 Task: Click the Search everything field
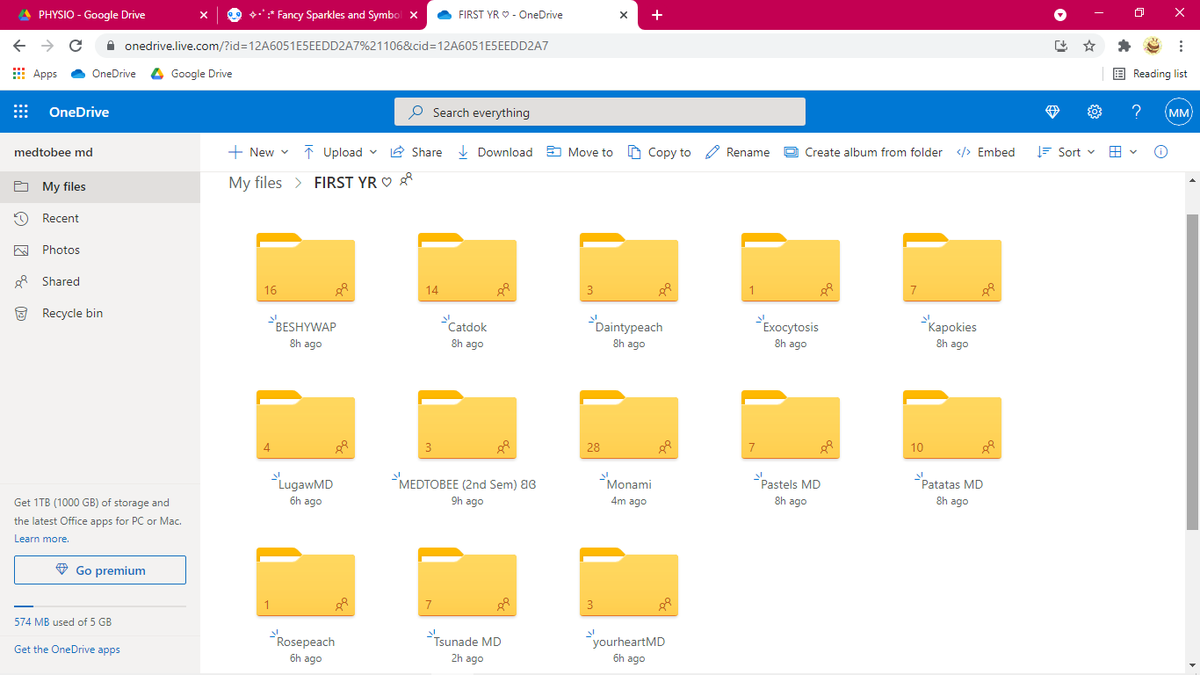point(600,112)
